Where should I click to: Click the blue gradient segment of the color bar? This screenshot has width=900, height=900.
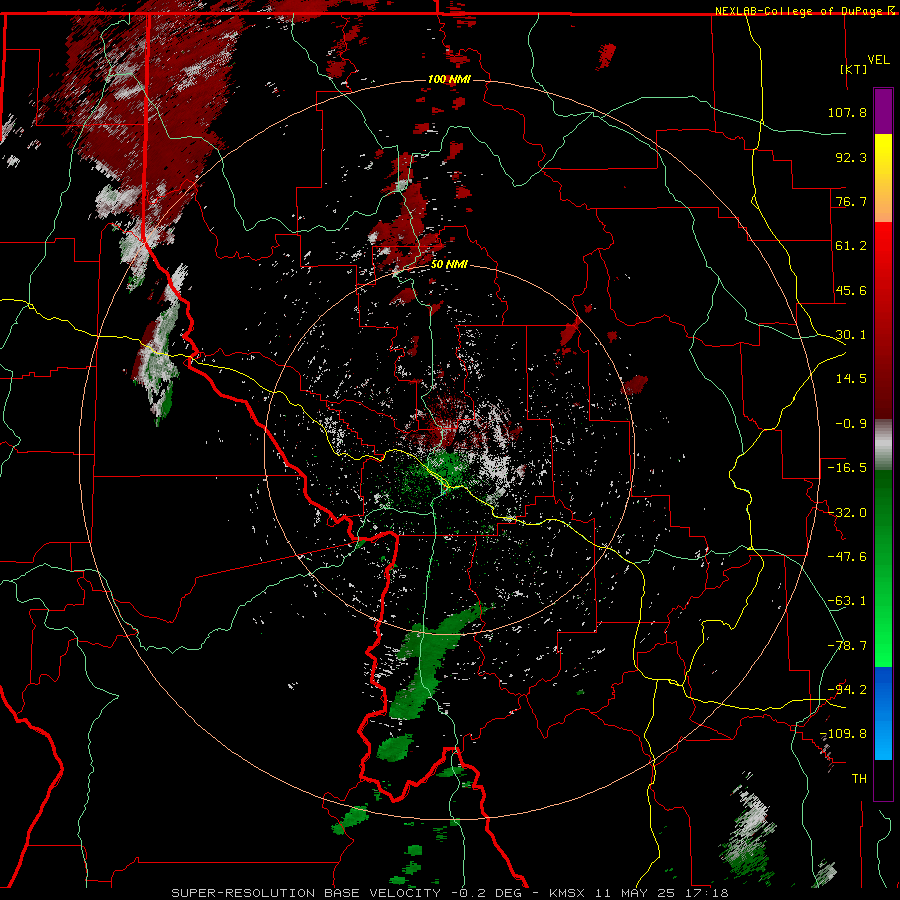[x=883, y=713]
